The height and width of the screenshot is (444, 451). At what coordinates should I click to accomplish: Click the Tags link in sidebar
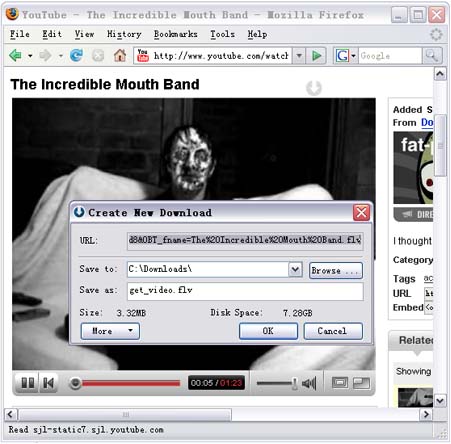428,278
